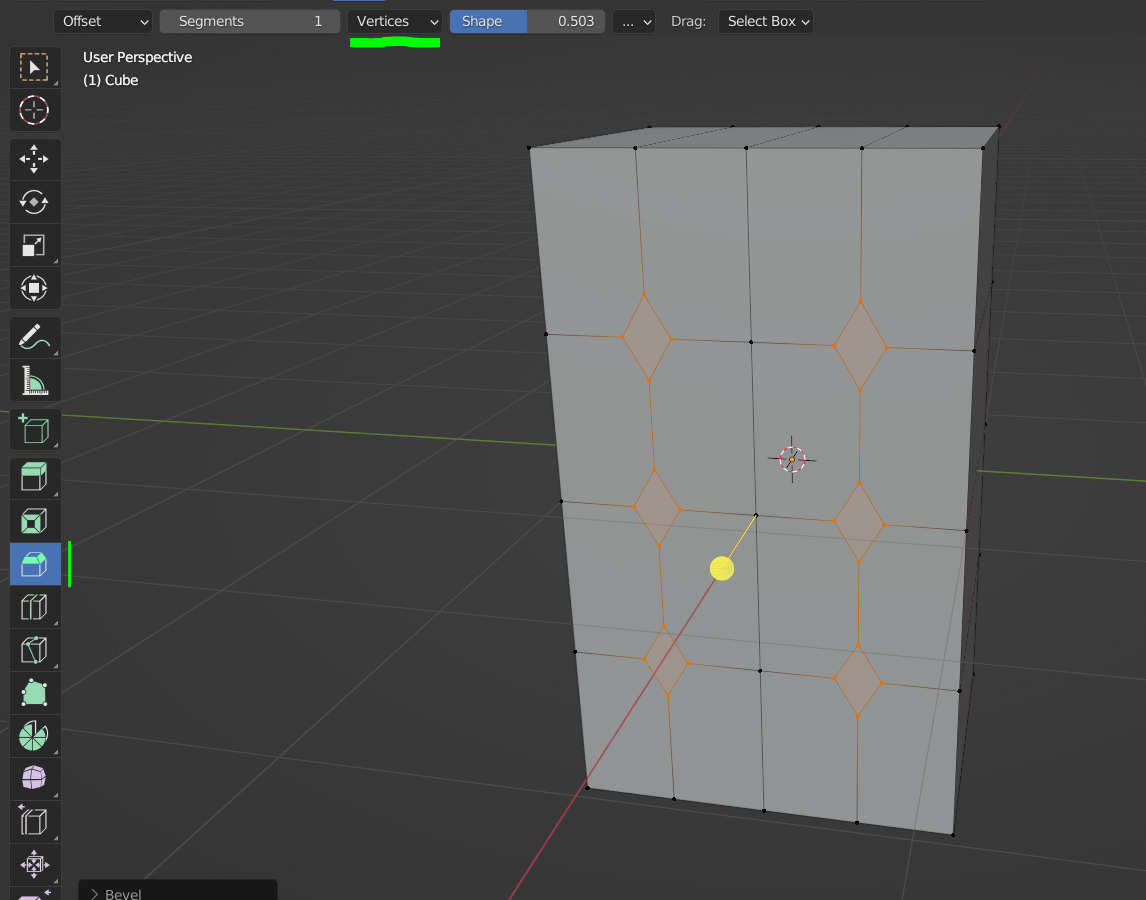Activate the Loop Cut tool

[35, 607]
